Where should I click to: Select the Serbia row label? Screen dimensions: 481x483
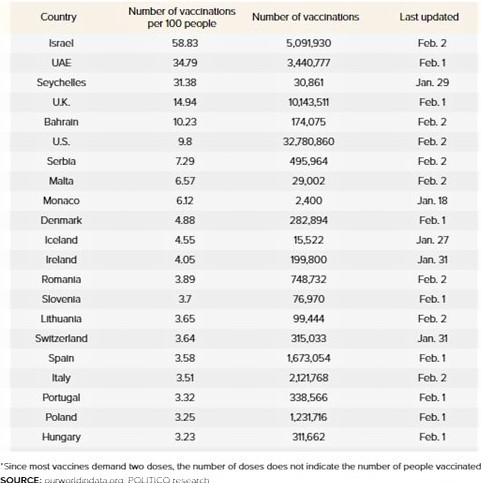pyautogui.click(x=61, y=161)
